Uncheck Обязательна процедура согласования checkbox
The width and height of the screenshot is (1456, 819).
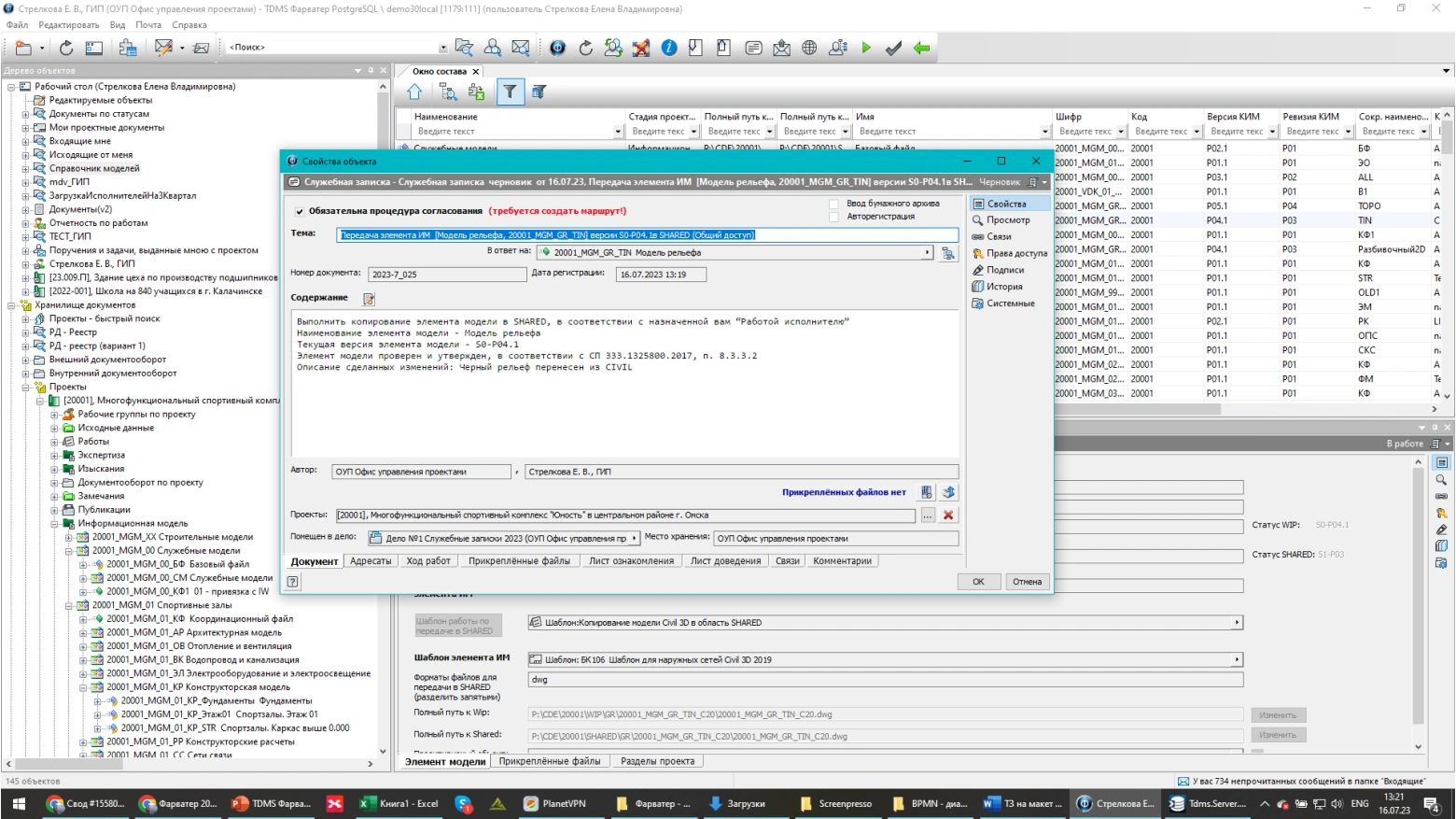pos(300,212)
